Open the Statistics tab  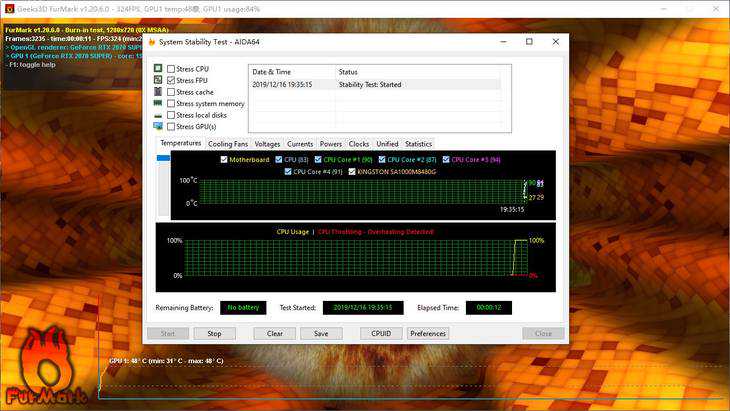tap(418, 144)
